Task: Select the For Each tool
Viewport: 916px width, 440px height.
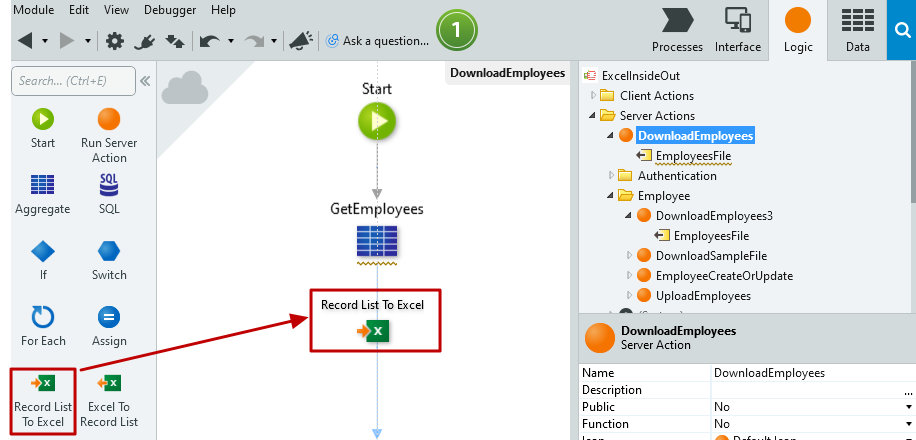Action: (x=43, y=327)
